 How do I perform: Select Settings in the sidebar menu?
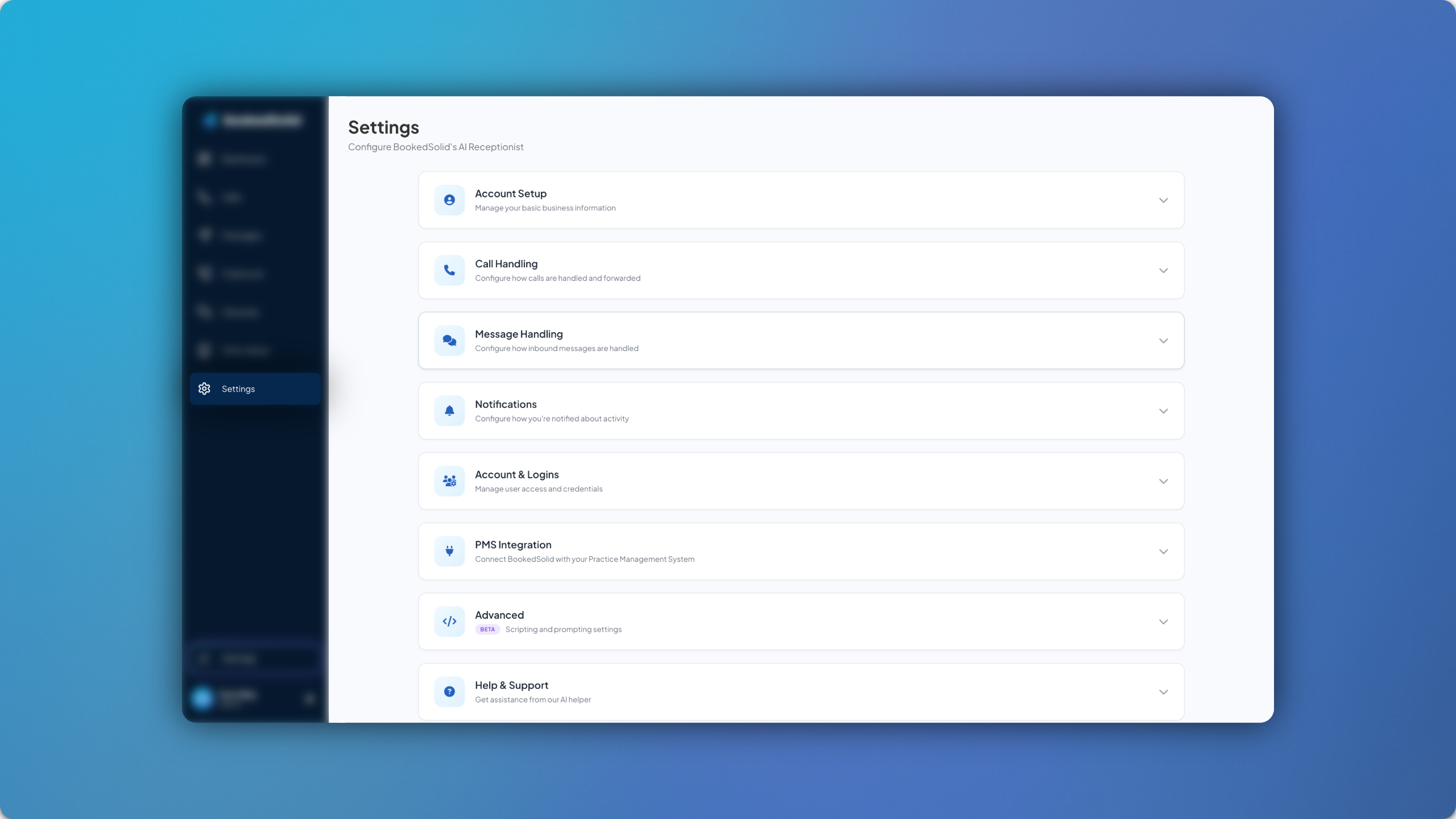click(238, 389)
